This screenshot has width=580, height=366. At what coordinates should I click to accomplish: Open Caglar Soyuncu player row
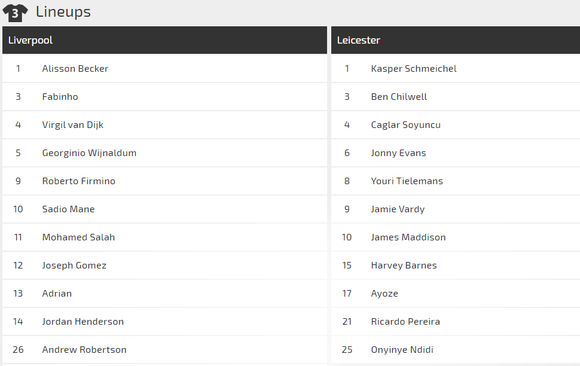pyautogui.click(x=455, y=125)
